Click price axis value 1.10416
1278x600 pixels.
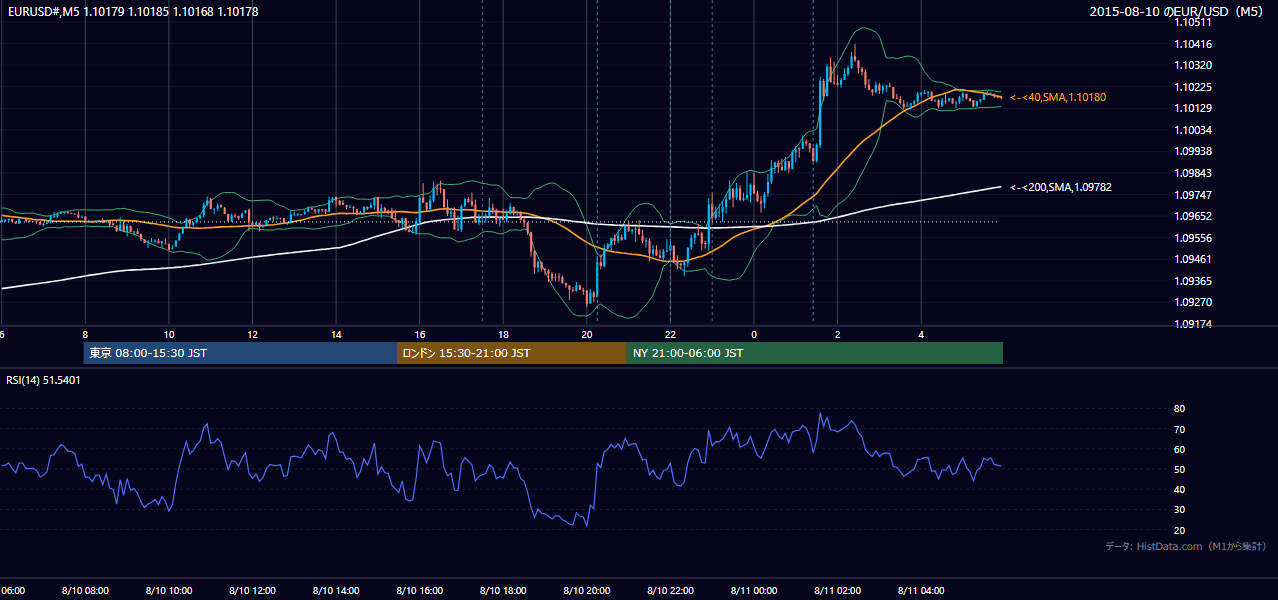click(x=1192, y=44)
